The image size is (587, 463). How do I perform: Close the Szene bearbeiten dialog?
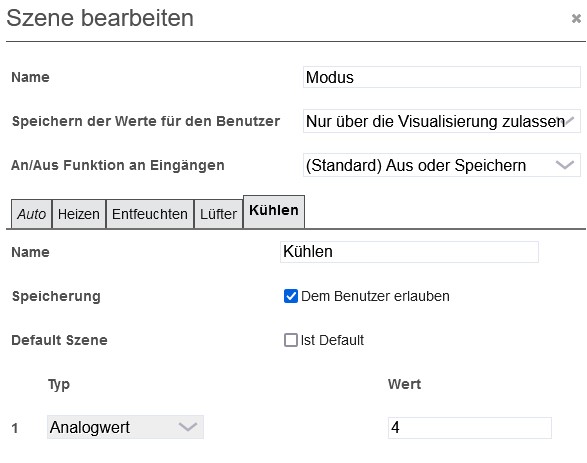click(x=576, y=18)
